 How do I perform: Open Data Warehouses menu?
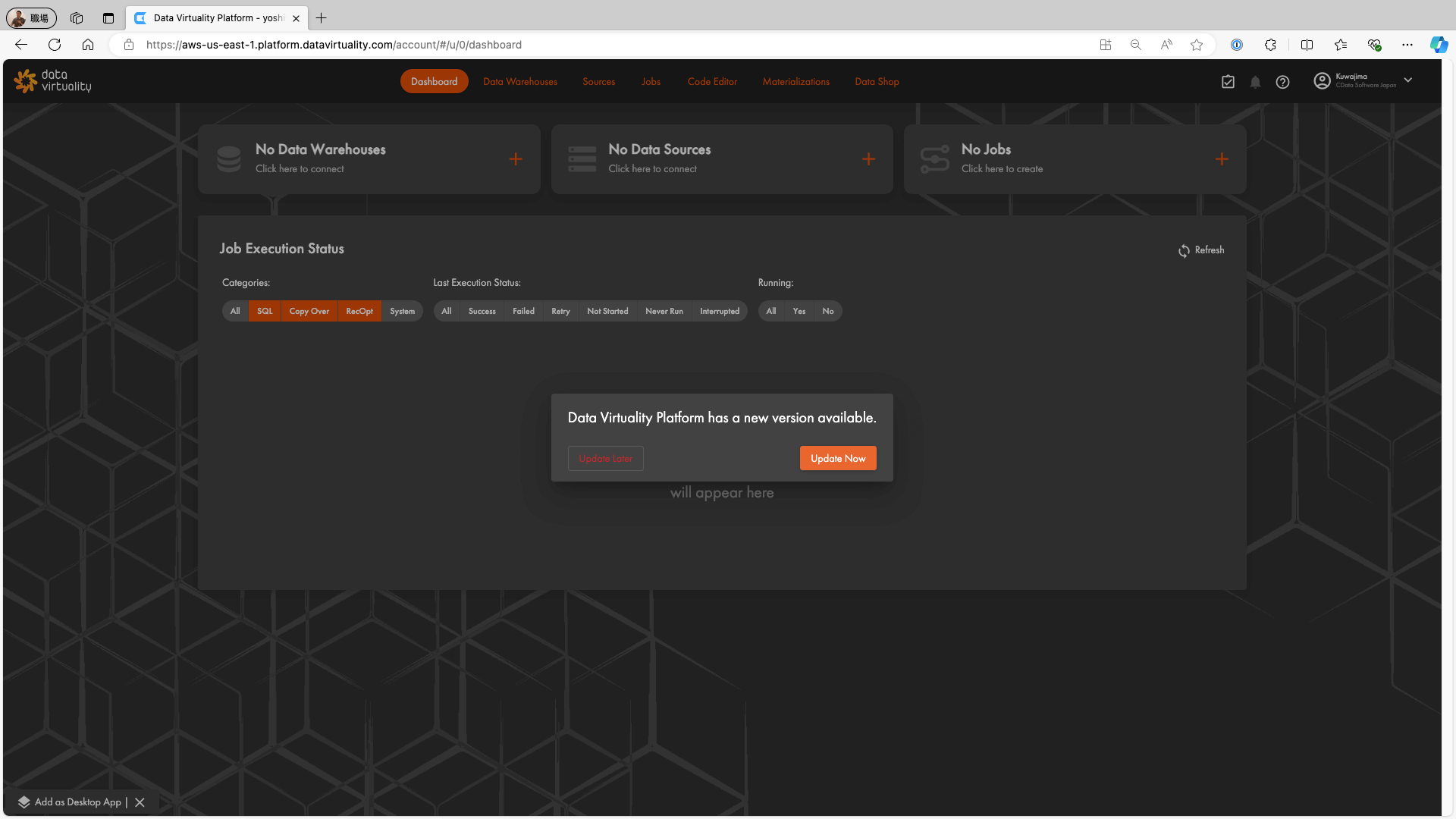pyautogui.click(x=520, y=82)
